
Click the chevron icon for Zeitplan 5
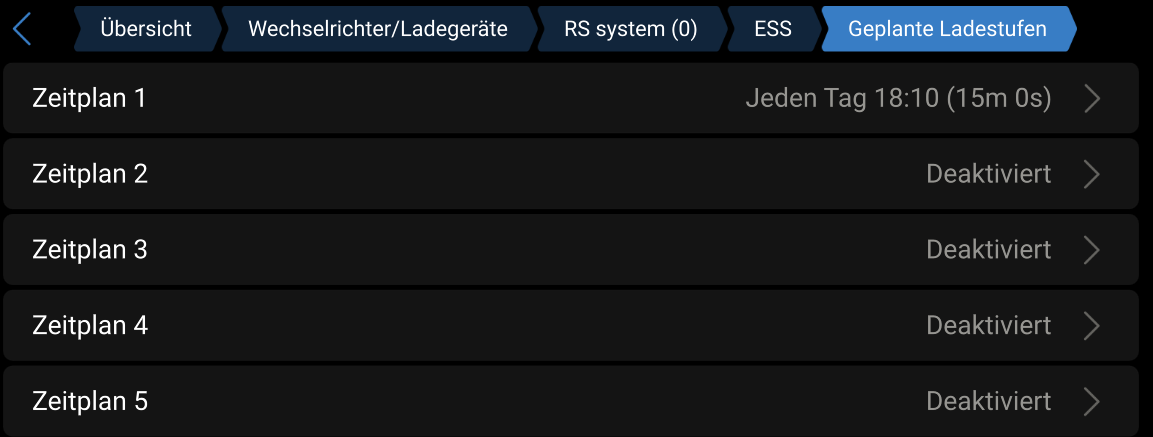click(x=1092, y=402)
